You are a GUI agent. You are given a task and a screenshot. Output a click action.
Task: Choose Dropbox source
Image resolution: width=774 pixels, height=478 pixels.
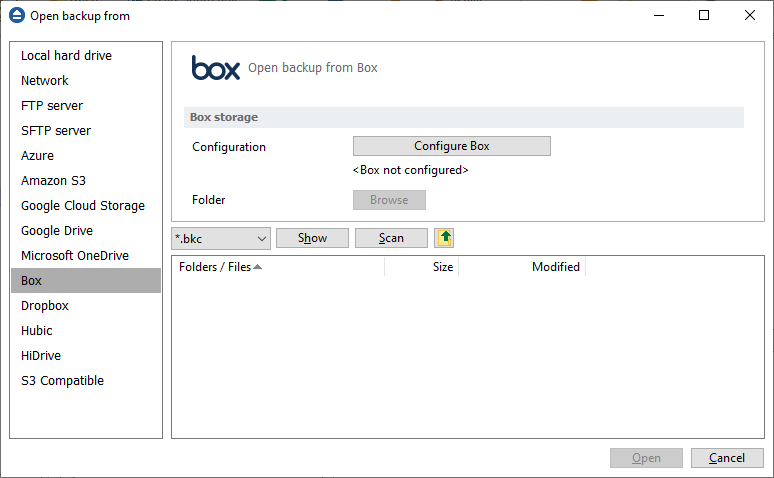tap(85, 306)
